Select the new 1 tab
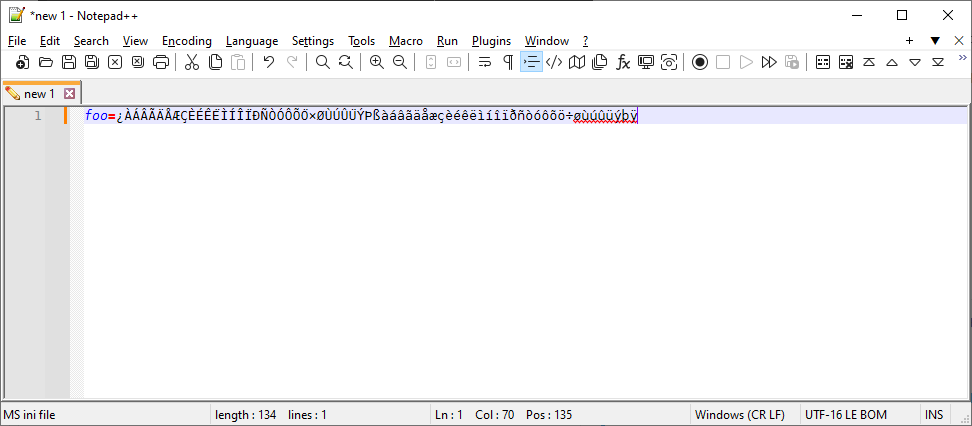 39,94
